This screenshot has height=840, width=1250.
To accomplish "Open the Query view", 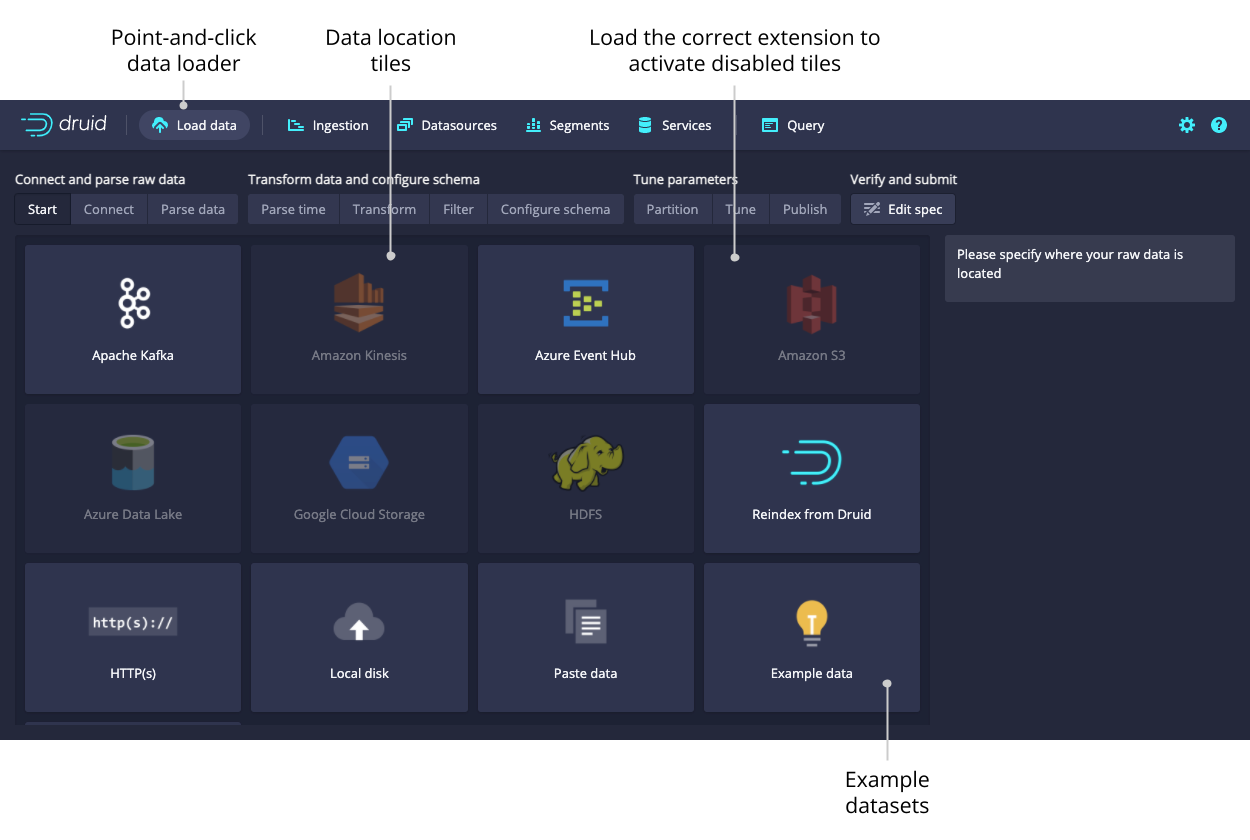I will (x=793, y=125).
